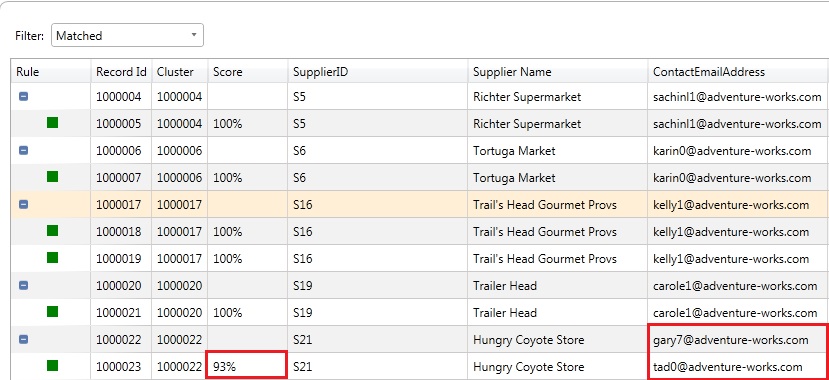The width and height of the screenshot is (829, 380).
Task: Select 100% score in row 1000019
Action: click(248, 258)
